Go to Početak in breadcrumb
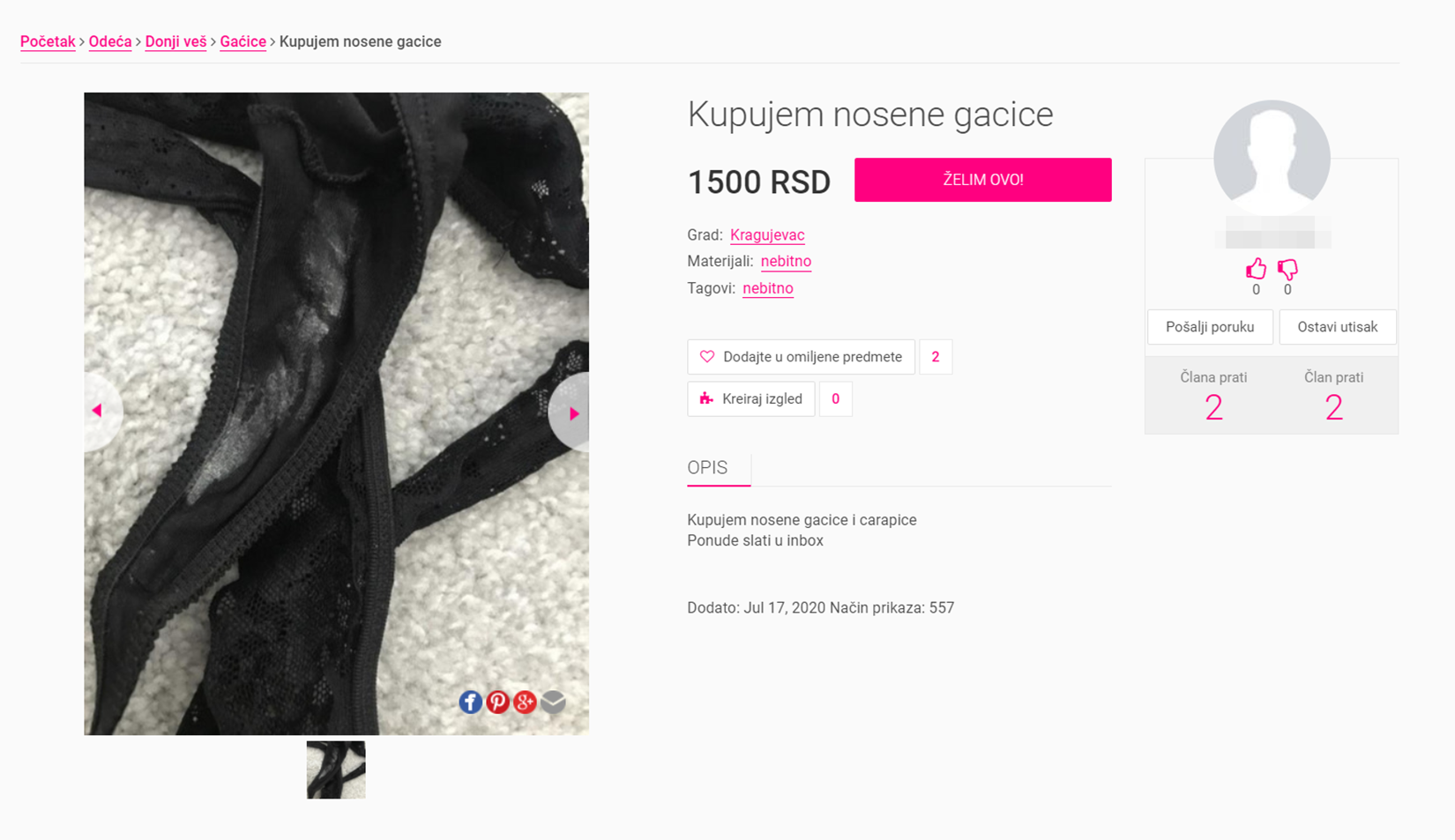This screenshot has height=840, width=1455. click(48, 41)
